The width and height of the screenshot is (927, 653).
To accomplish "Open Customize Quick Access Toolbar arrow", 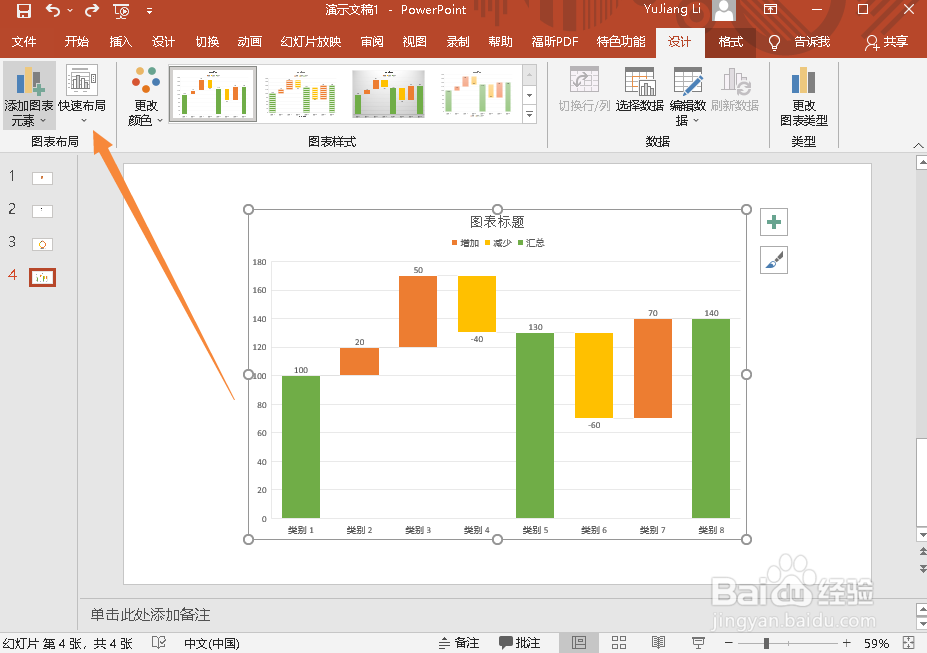I will (x=150, y=11).
